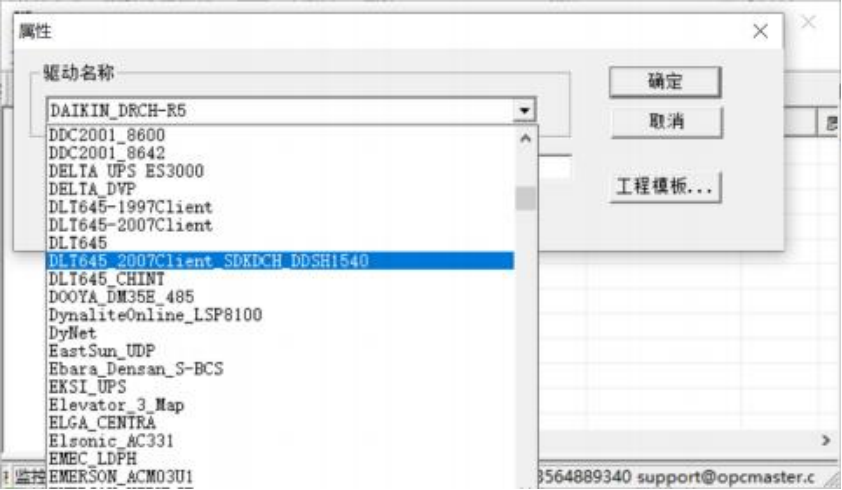
Task: Click the background window horizontal scroll right arrow
Action: tap(826, 441)
